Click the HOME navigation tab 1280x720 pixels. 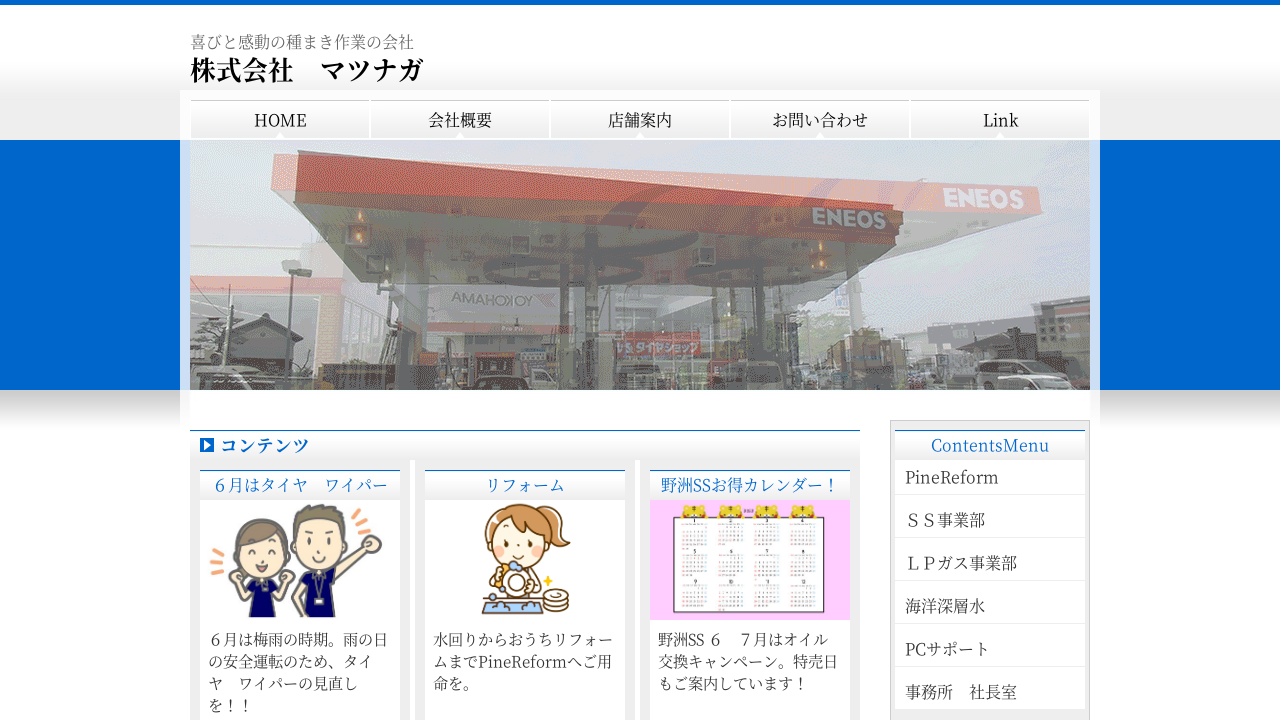(x=280, y=120)
